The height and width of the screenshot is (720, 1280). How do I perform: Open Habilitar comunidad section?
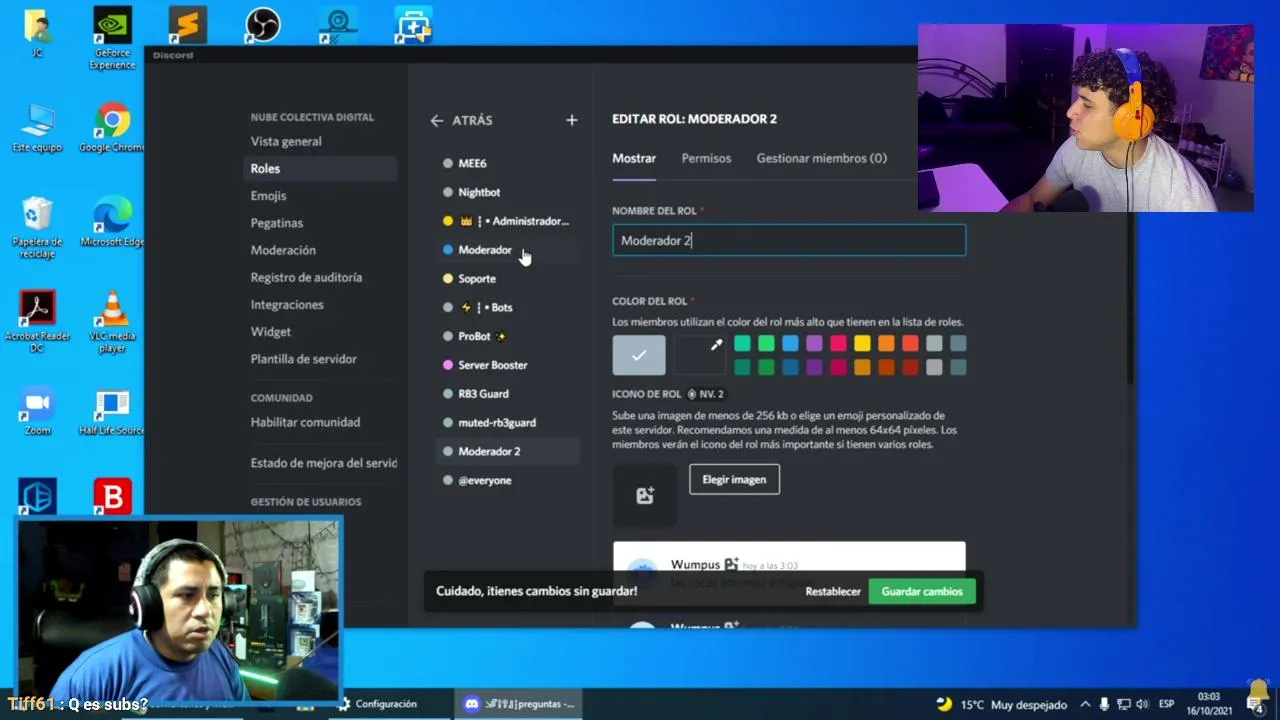pyautogui.click(x=305, y=422)
